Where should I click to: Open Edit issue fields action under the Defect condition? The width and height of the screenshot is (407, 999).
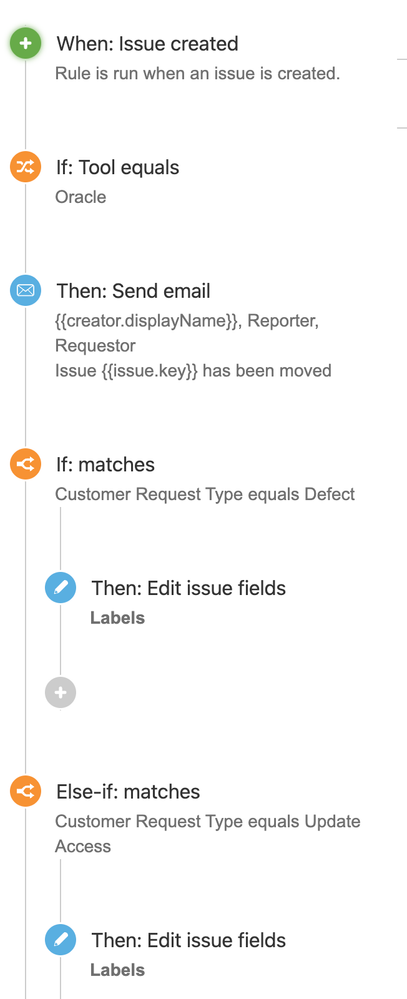pos(189,587)
